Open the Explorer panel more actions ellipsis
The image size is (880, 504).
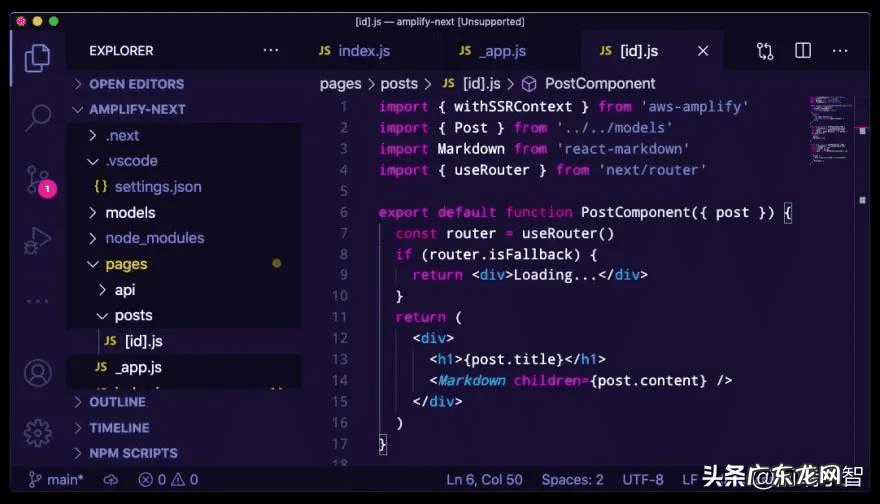coord(271,50)
